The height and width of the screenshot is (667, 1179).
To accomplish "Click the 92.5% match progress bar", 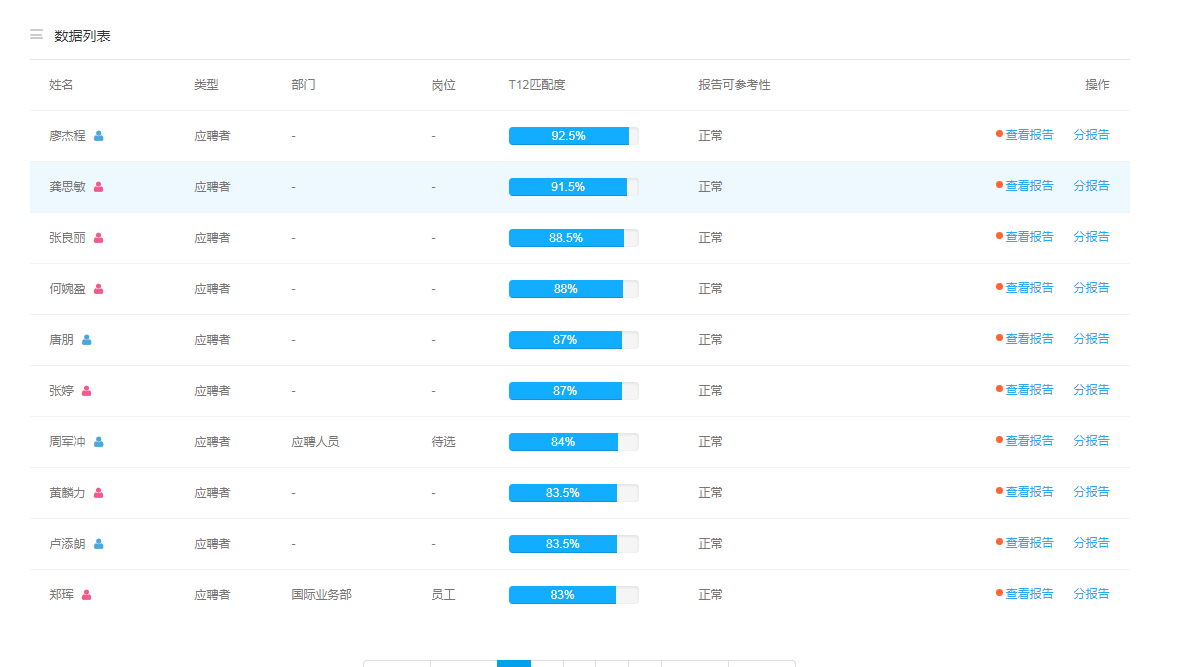I will click(574, 136).
